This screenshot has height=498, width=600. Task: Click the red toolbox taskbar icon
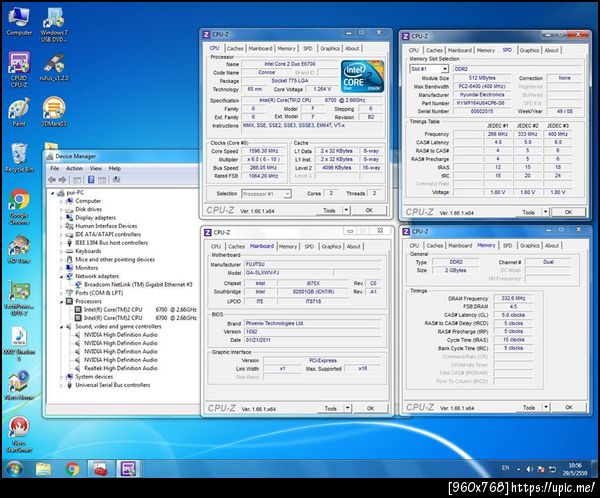point(100,469)
